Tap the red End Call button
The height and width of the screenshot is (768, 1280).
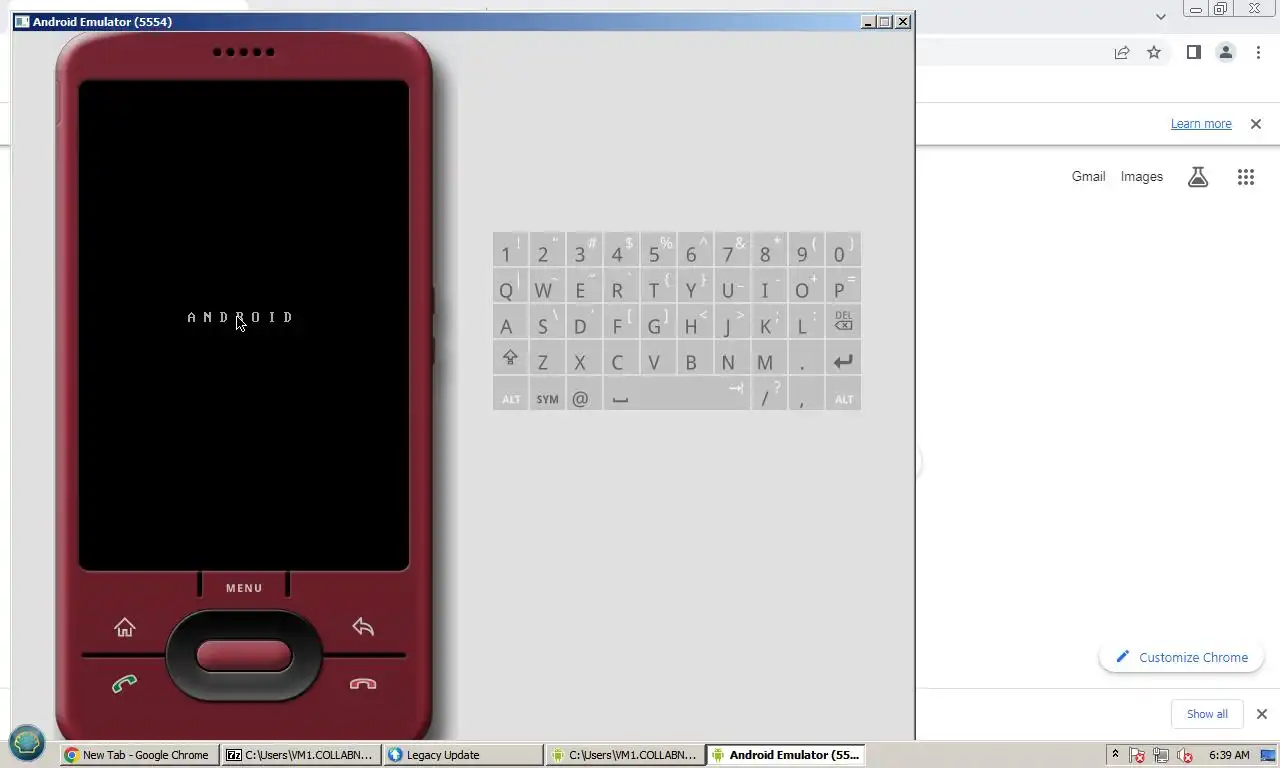(363, 684)
